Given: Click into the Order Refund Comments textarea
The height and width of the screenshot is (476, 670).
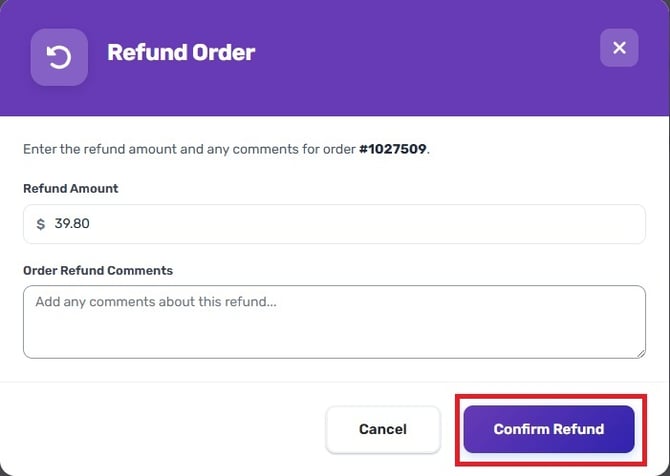Looking at the screenshot, I should click(x=334, y=322).
